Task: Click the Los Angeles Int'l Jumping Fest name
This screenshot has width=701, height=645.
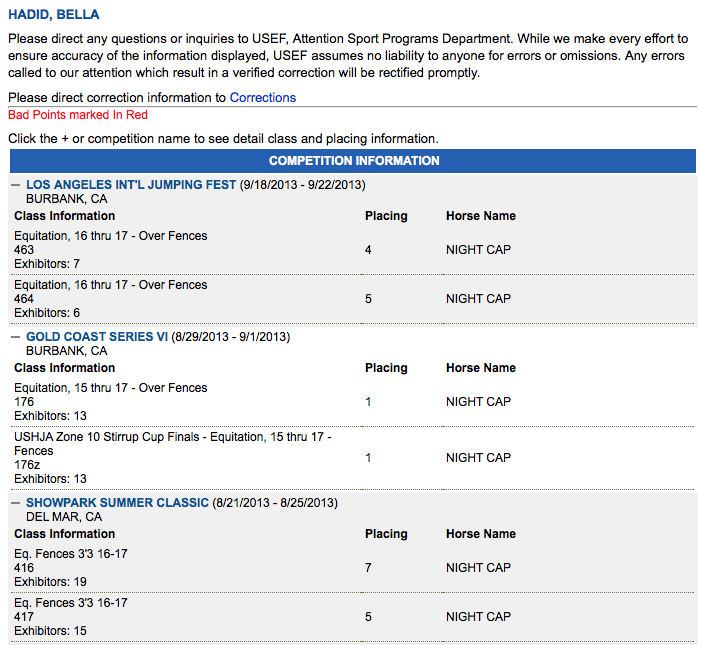Action: click(x=131, y=185)
